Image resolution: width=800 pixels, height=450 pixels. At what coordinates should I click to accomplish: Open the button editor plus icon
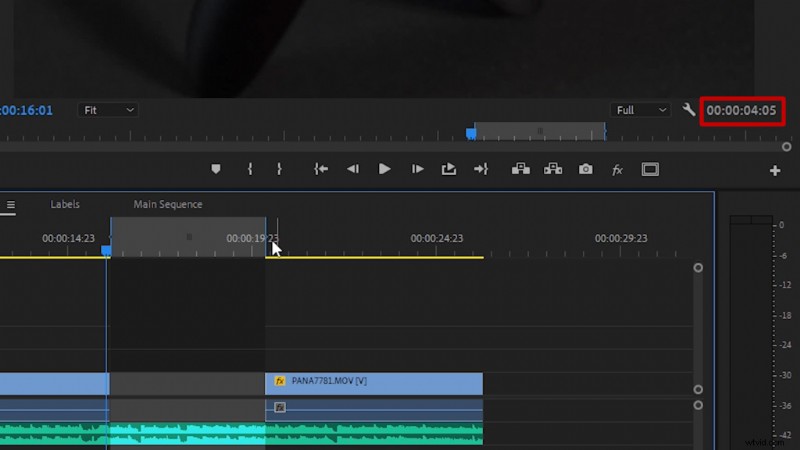pos(775,170)
